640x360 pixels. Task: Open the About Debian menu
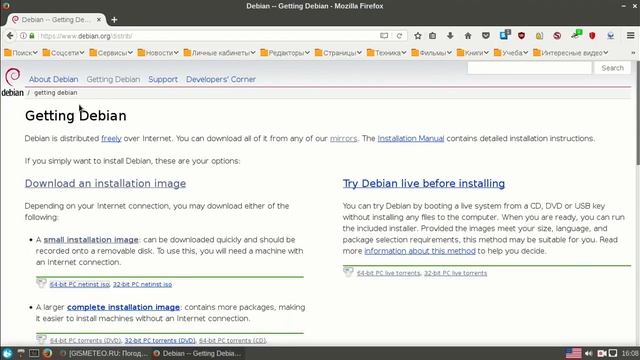53,79
